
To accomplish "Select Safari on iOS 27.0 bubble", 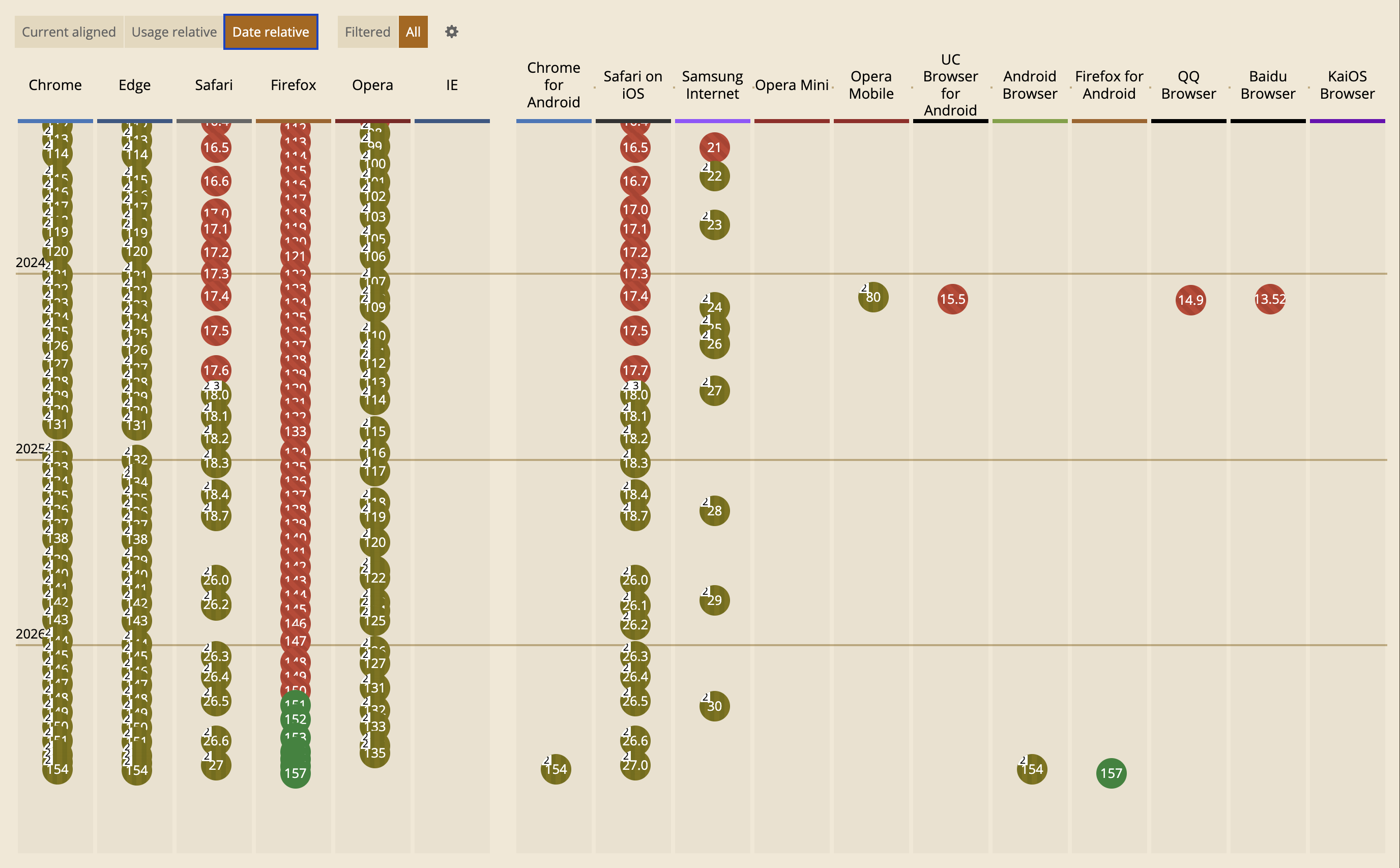I will (635, 765).
